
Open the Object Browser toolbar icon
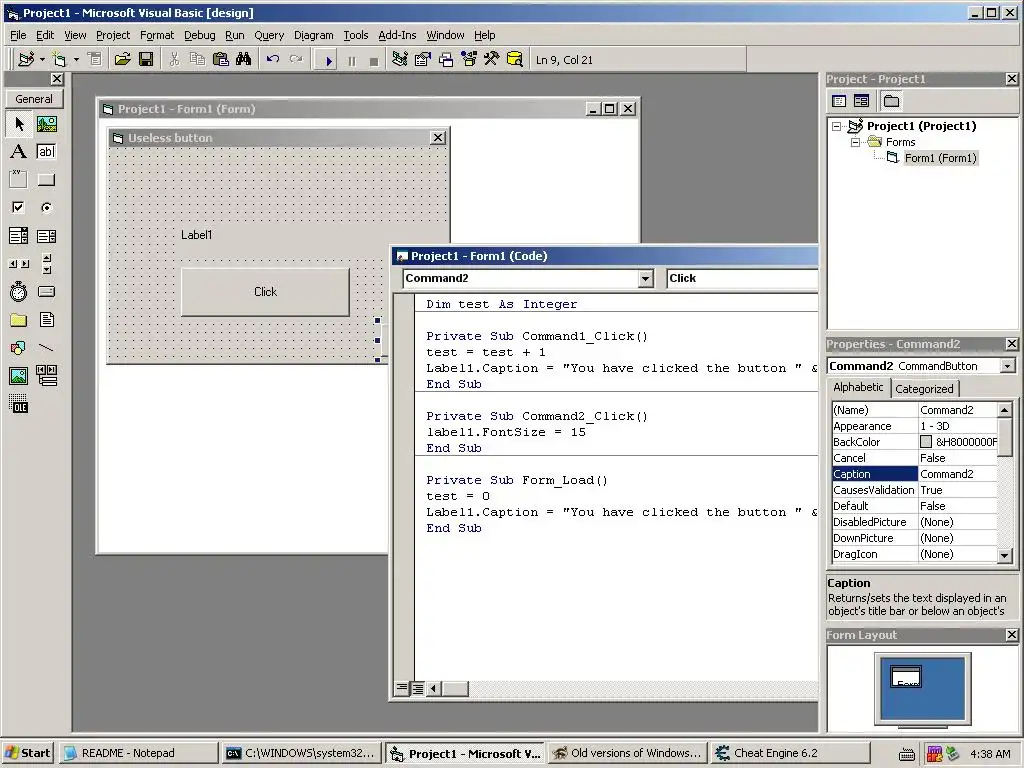coord(469,59)
